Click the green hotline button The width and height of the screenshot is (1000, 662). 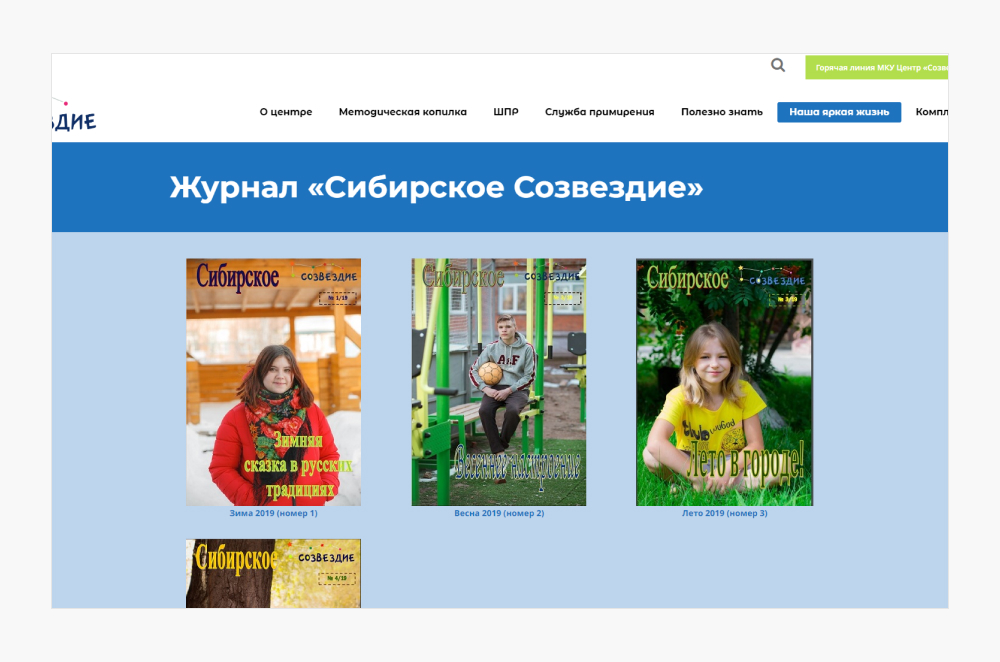[876, 68]
